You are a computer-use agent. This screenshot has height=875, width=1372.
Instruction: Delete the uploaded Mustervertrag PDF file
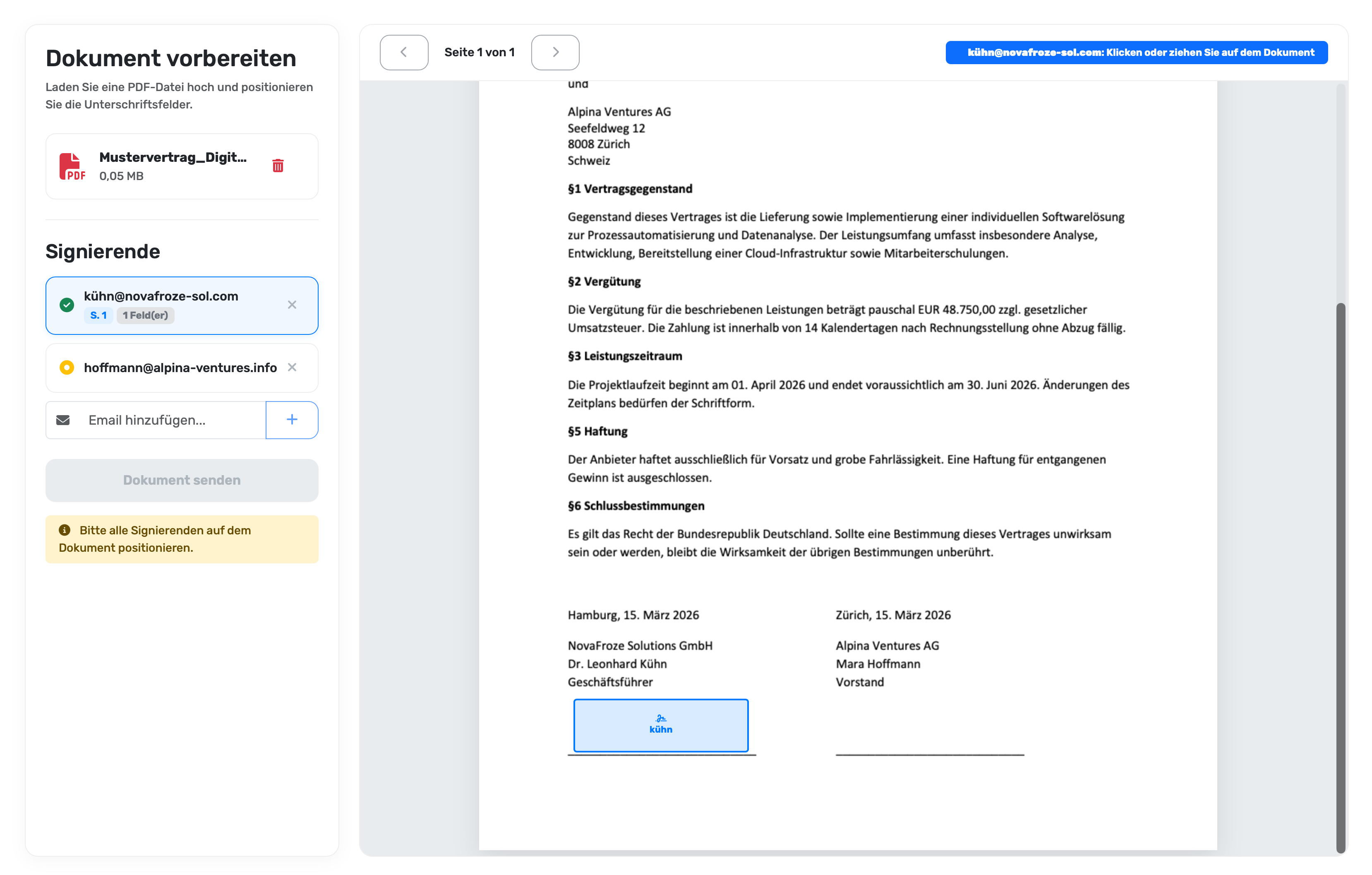[x=278, y=166]
